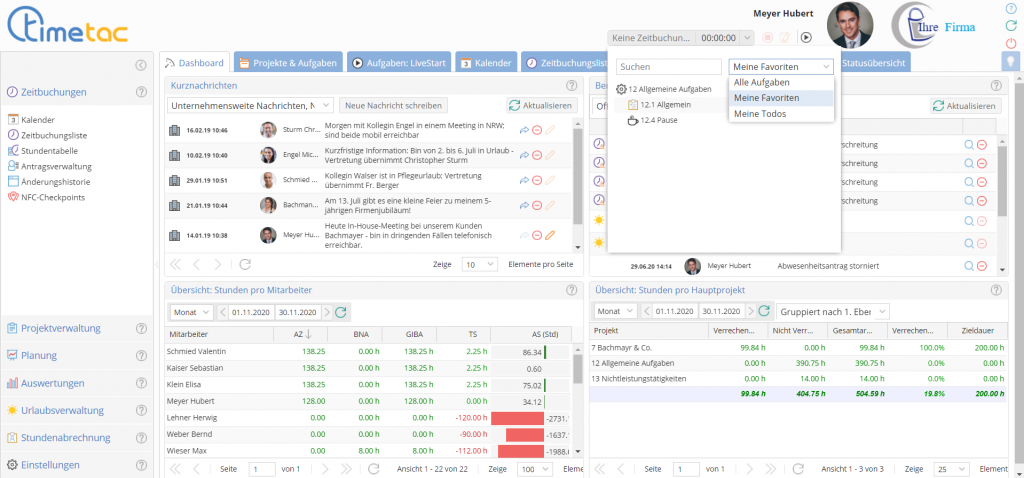Click Neue Nachricht schreiben button
Screen dimensions: 1024x478
[392, 106]
